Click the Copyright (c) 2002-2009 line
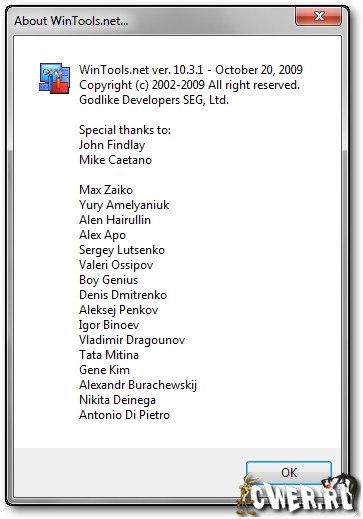 pyautogui.click(x=189, y=85)
